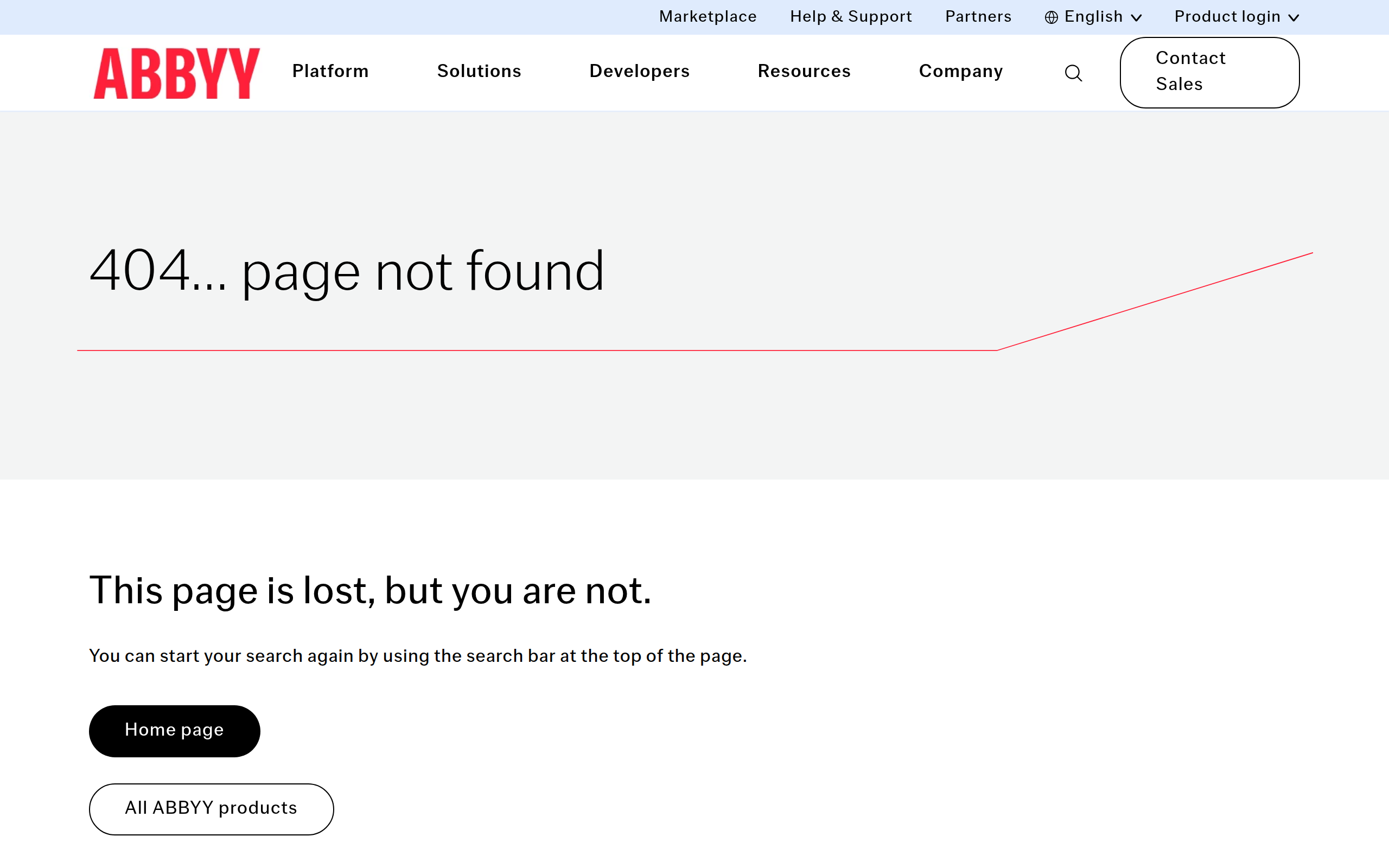Open the Company menu

960,71
